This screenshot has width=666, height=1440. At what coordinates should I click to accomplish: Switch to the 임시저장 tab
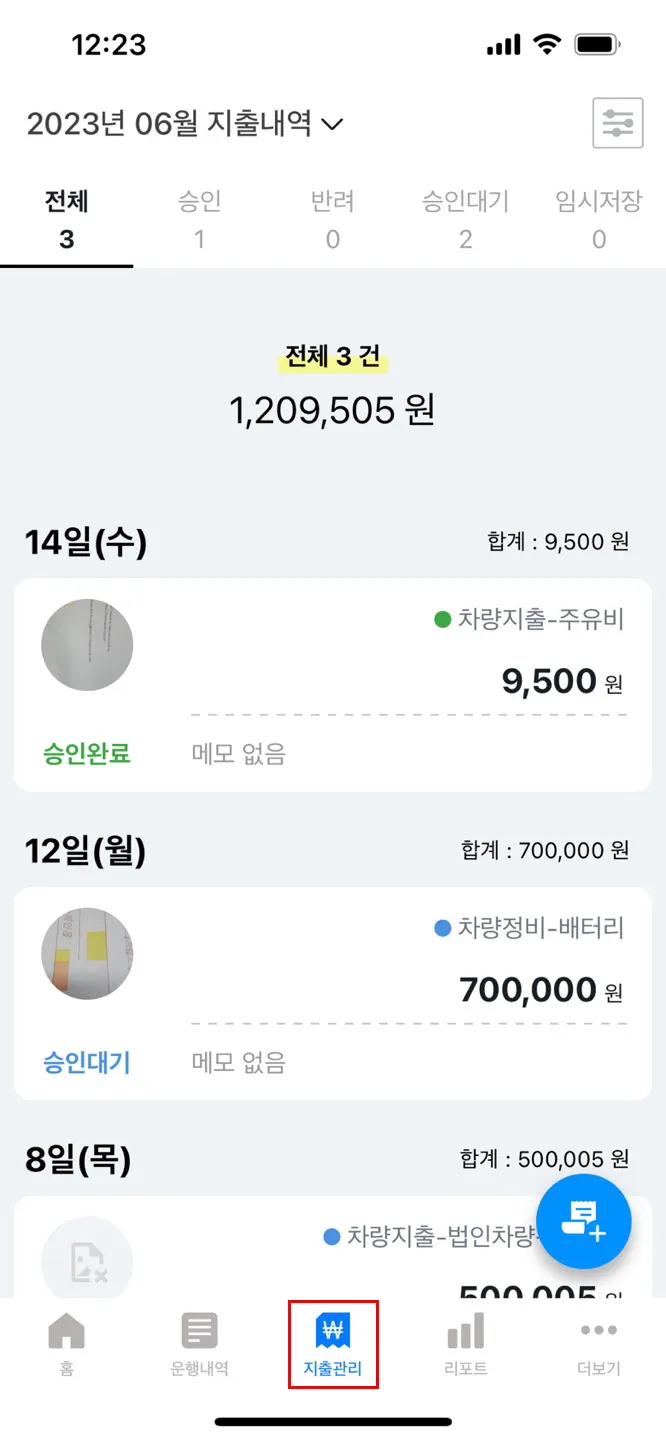click(x=598, y=219)
